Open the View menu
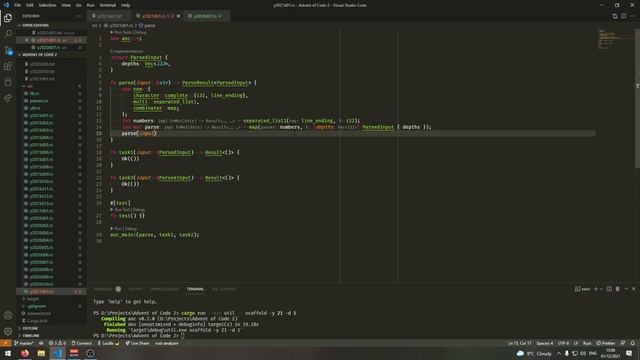 click(66, 5)
